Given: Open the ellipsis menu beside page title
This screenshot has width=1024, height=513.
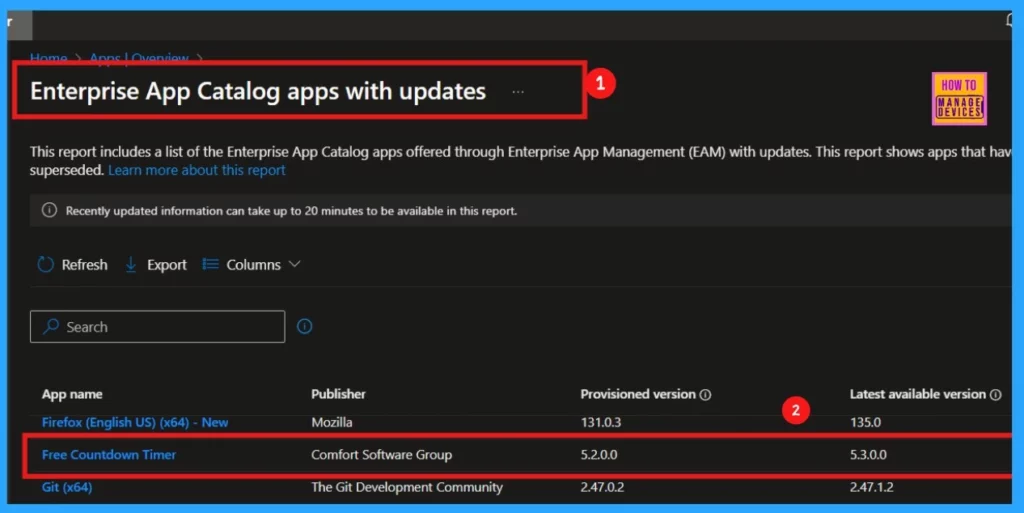Looking at the screenshot, I should [518, 92].
